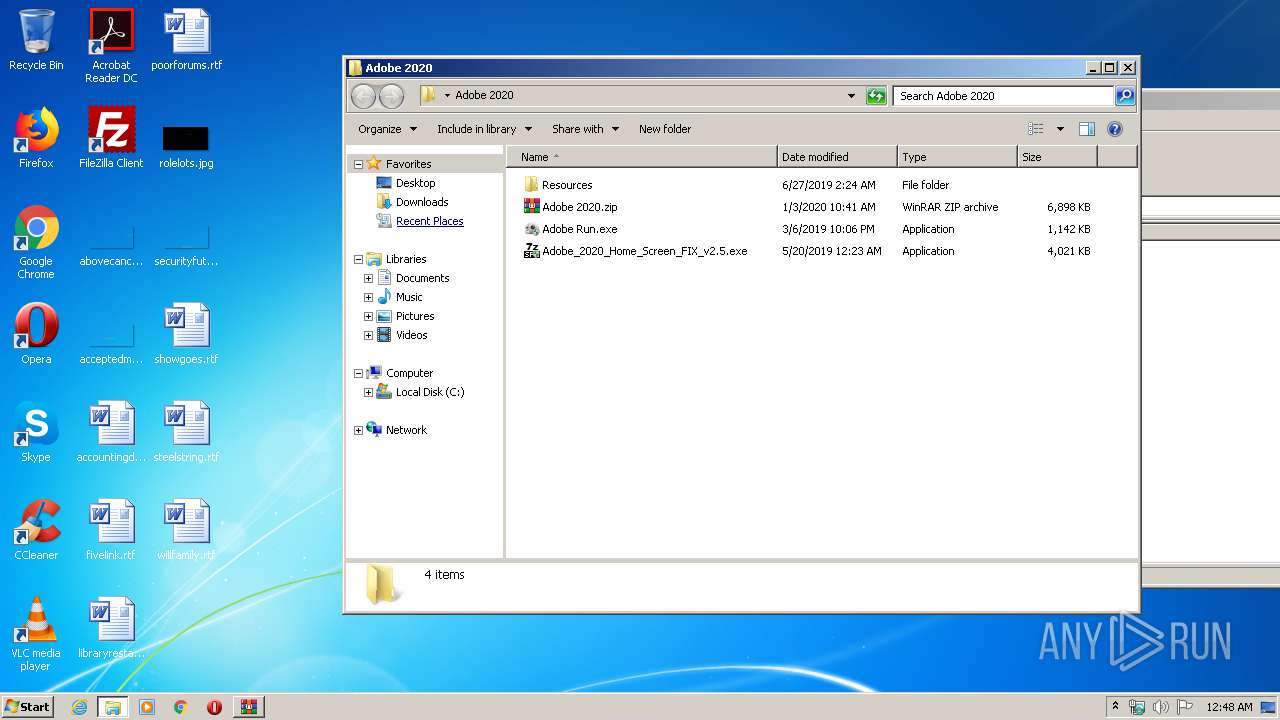
Task: Sort files by Size column
Action: click(x=1057, y=157)
